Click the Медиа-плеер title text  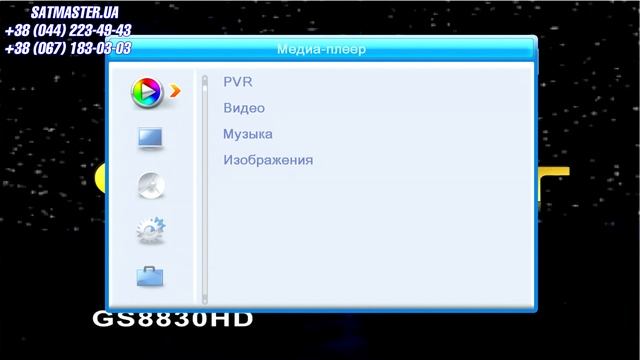pyautogui.click(x=321, y=49)
